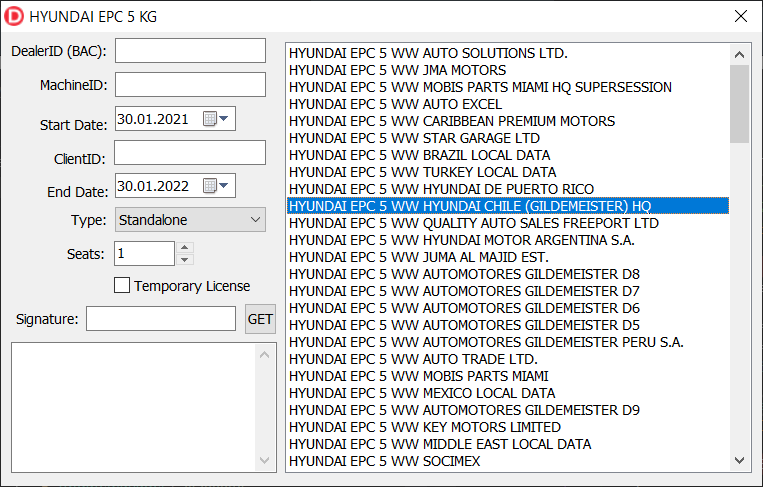Select WW JMA MOTORS entry
763x487 pixels.
tap(508, 70)
